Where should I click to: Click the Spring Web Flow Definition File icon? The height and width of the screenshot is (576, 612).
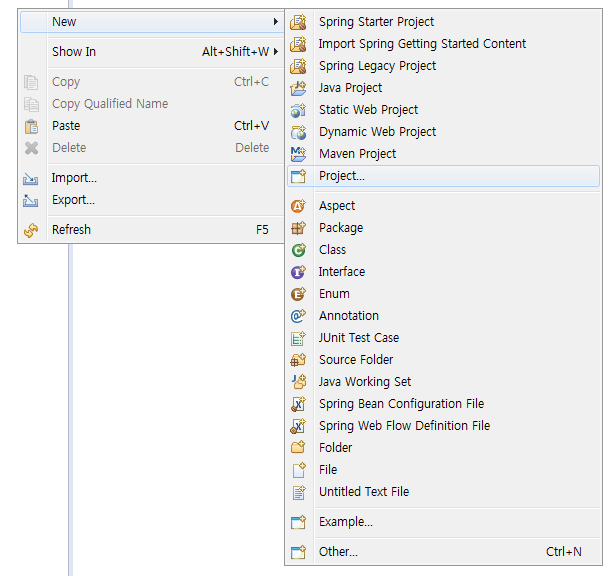pyautogui.click(x=298, y=426)
